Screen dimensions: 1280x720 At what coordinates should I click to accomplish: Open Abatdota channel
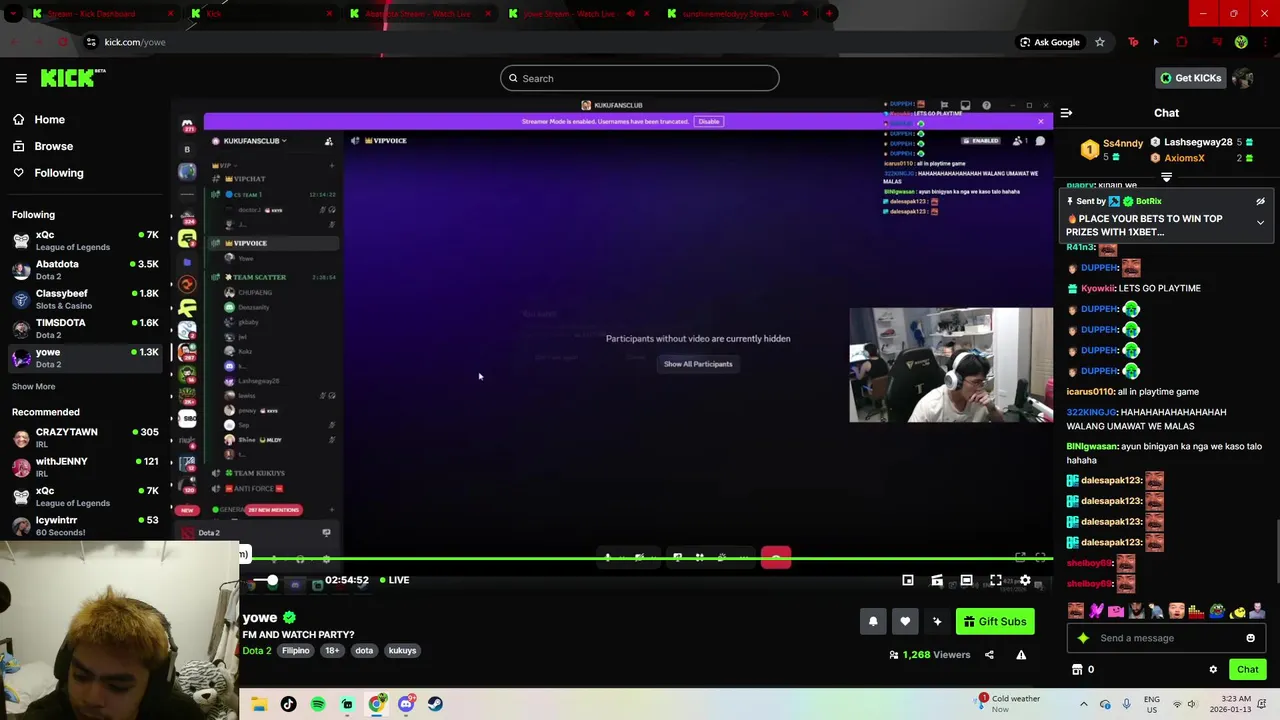point(85,270)
